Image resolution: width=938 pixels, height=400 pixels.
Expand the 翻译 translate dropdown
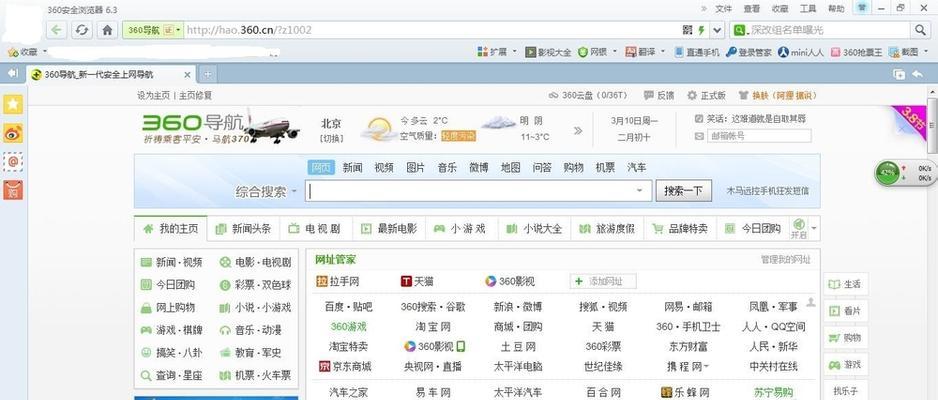(x=663, y=52)
